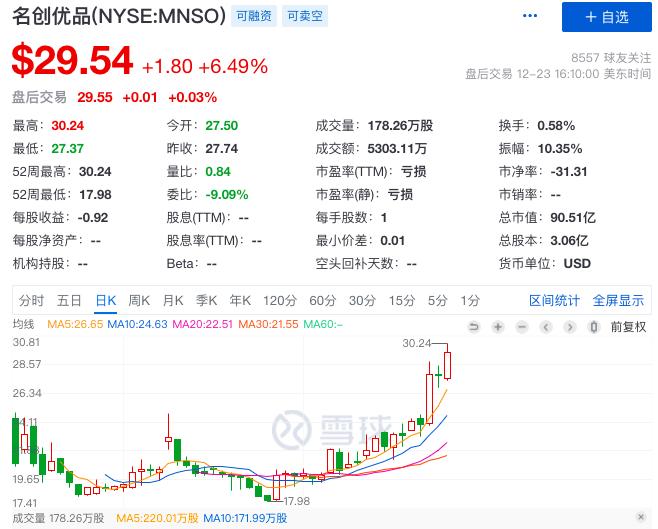Select the 周K chart tab
The image size is (658, 529).
tap(139, 300)
